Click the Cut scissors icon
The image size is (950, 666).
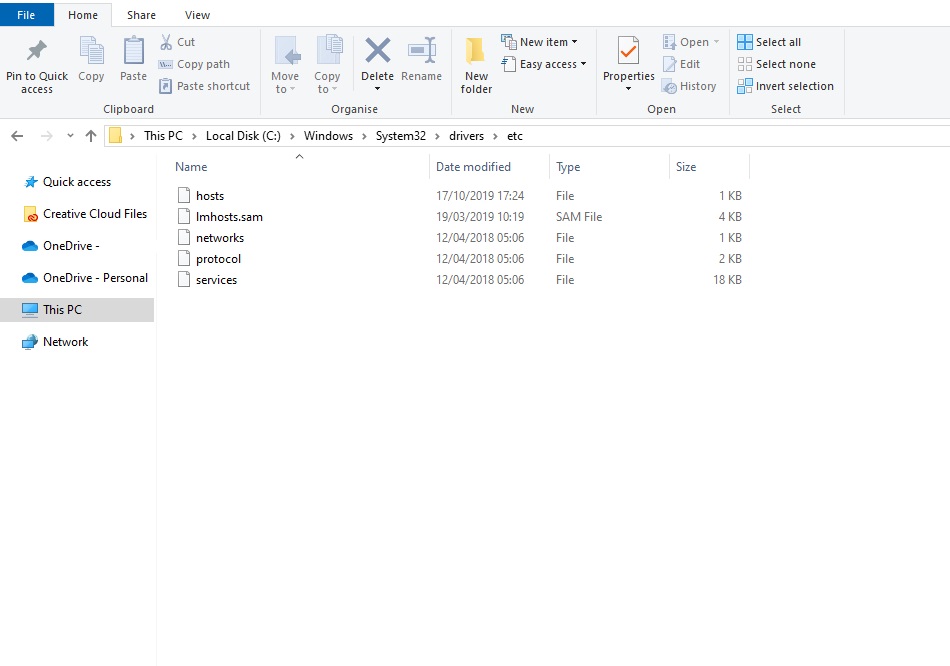(165, 42)
